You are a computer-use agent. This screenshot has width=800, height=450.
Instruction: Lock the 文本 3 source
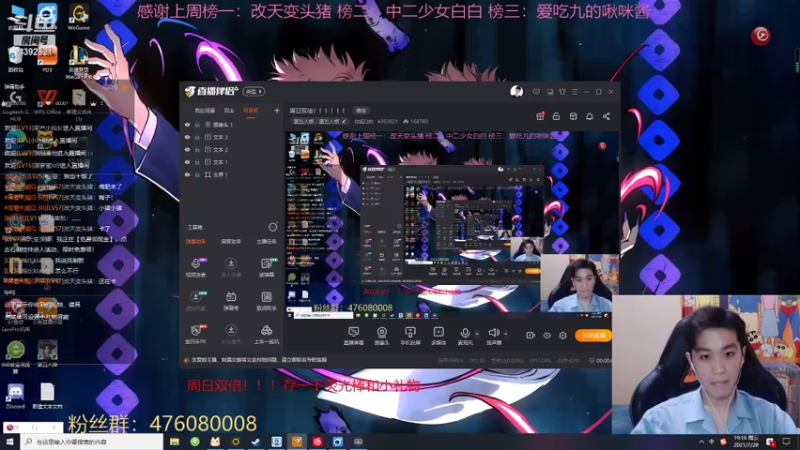point(197,137)
